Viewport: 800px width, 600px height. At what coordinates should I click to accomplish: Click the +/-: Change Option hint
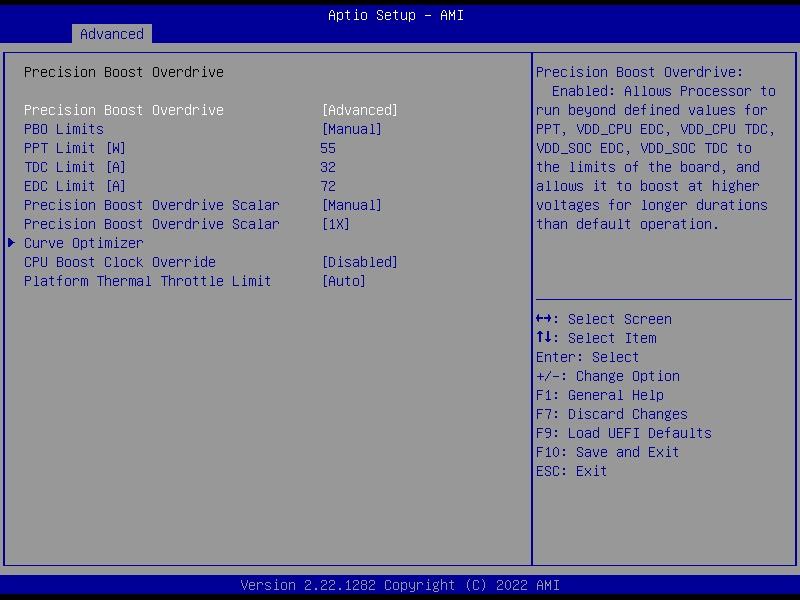(x=608, y=376)
